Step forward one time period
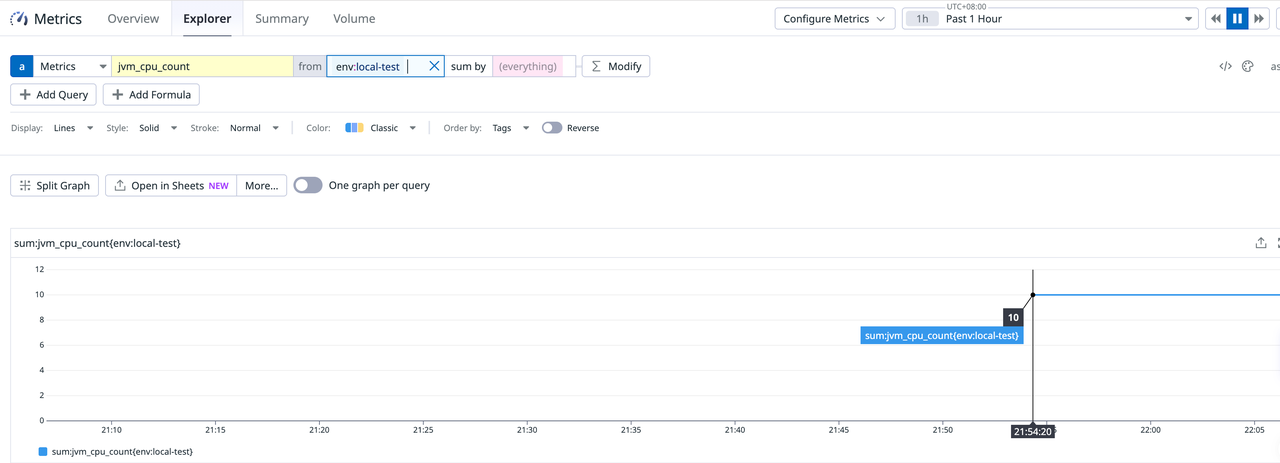 point(1259,19)
